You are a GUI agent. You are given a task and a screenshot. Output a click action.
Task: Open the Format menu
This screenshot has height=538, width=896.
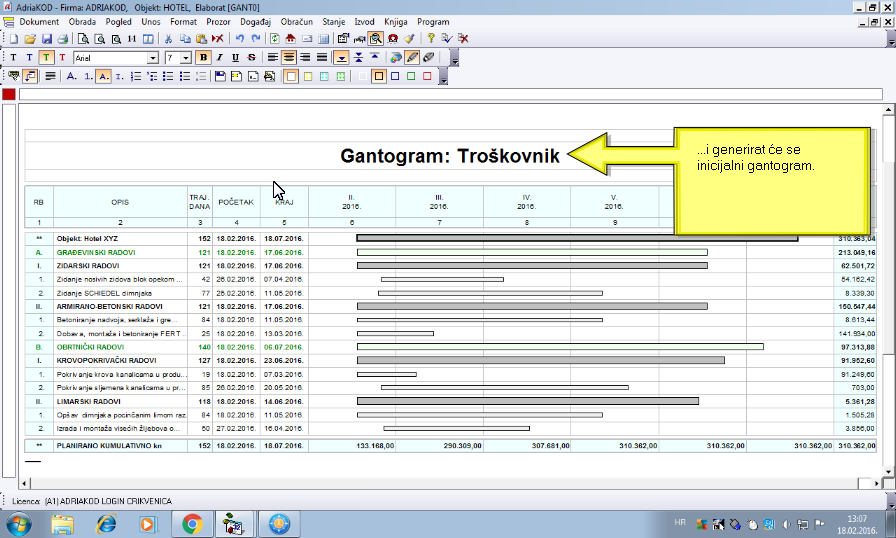point(183,22)
